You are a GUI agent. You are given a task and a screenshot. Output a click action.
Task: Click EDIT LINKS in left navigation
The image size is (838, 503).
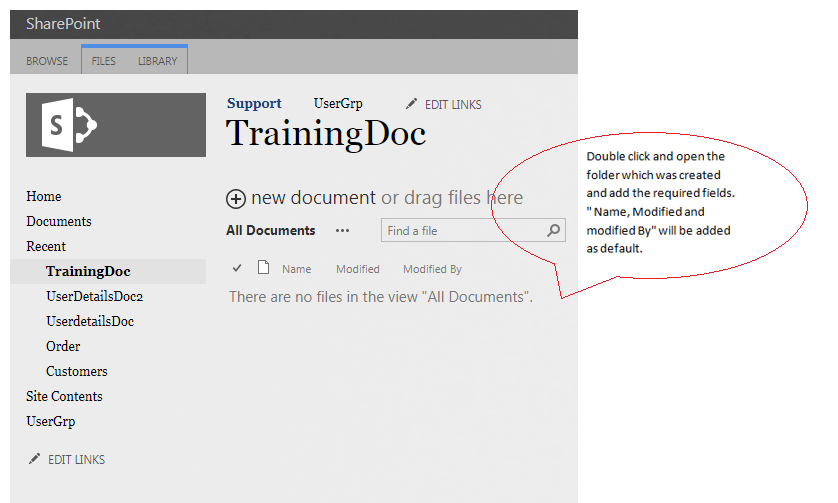(x=76, y=460)
